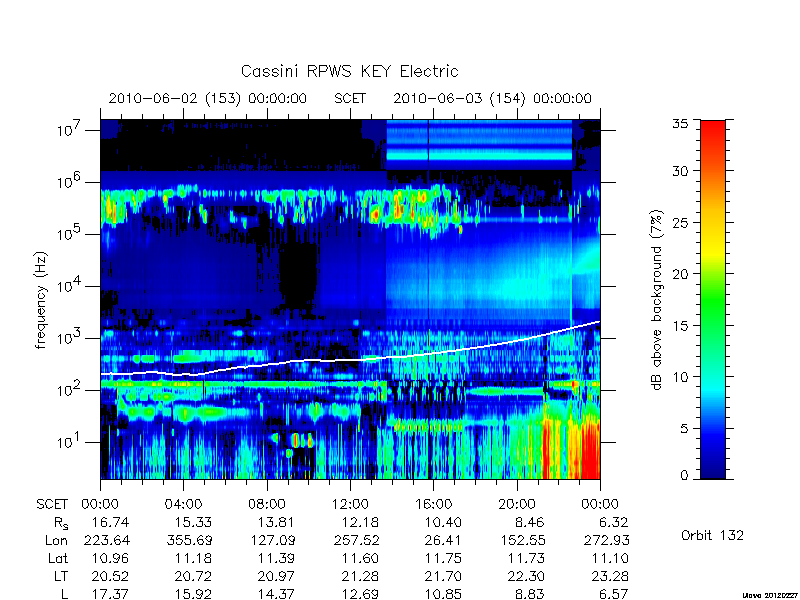
Task: Click the 'LT' row label
Action: click(61, 576)
